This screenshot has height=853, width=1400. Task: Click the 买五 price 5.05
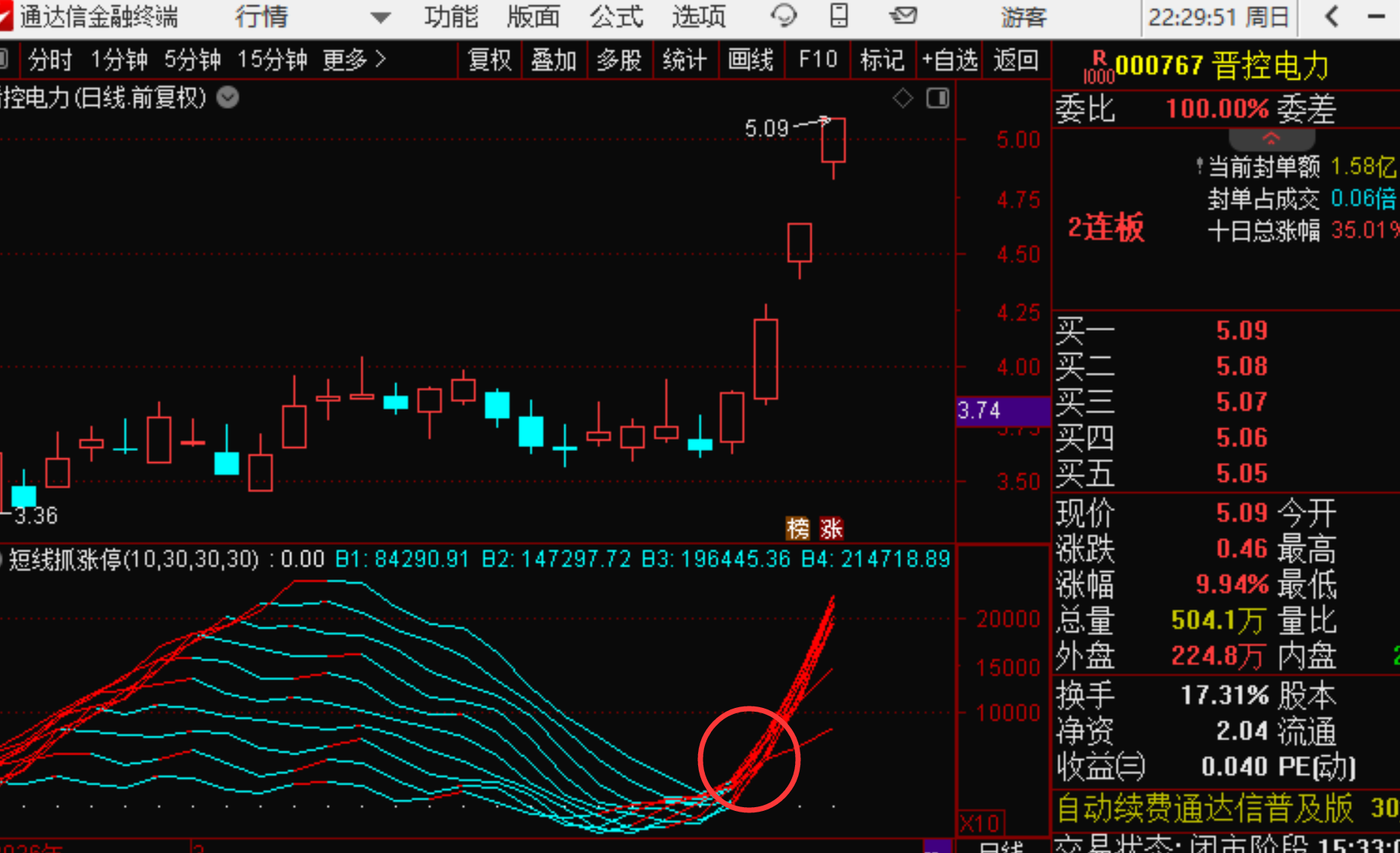[1241, 473]
